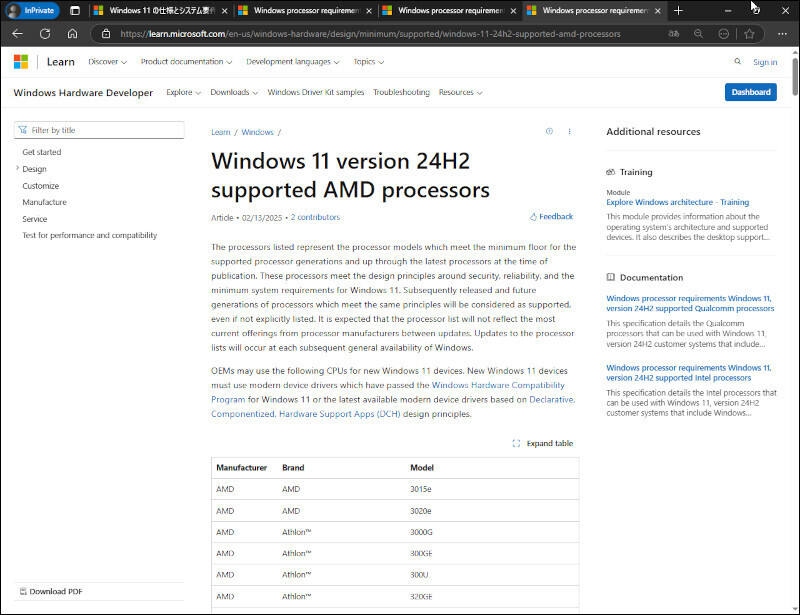
Task: Click the browser address bar URL
Action: (370, 34)
